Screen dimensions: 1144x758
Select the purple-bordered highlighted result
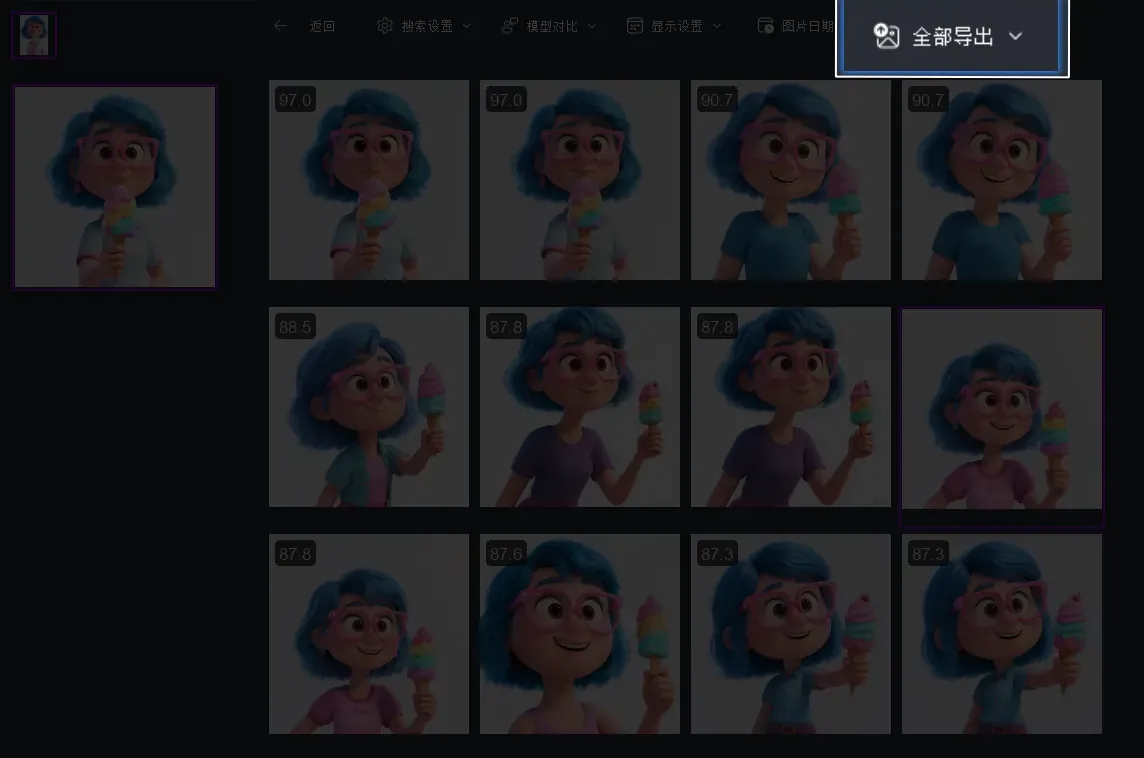point(1001,417)
